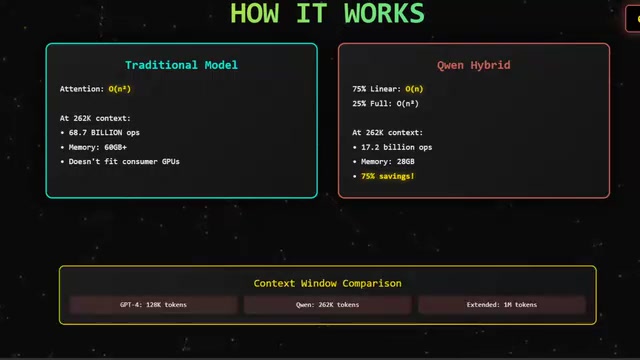
Task: Click the Extended: 1M tokens bar
Action: pos(502,305)
